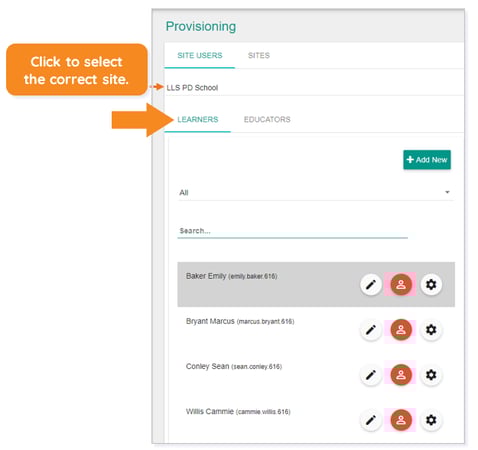Click Bryant Marcus's orange user icon
This screenshot has width=478, height=450.
click(401, 330)
